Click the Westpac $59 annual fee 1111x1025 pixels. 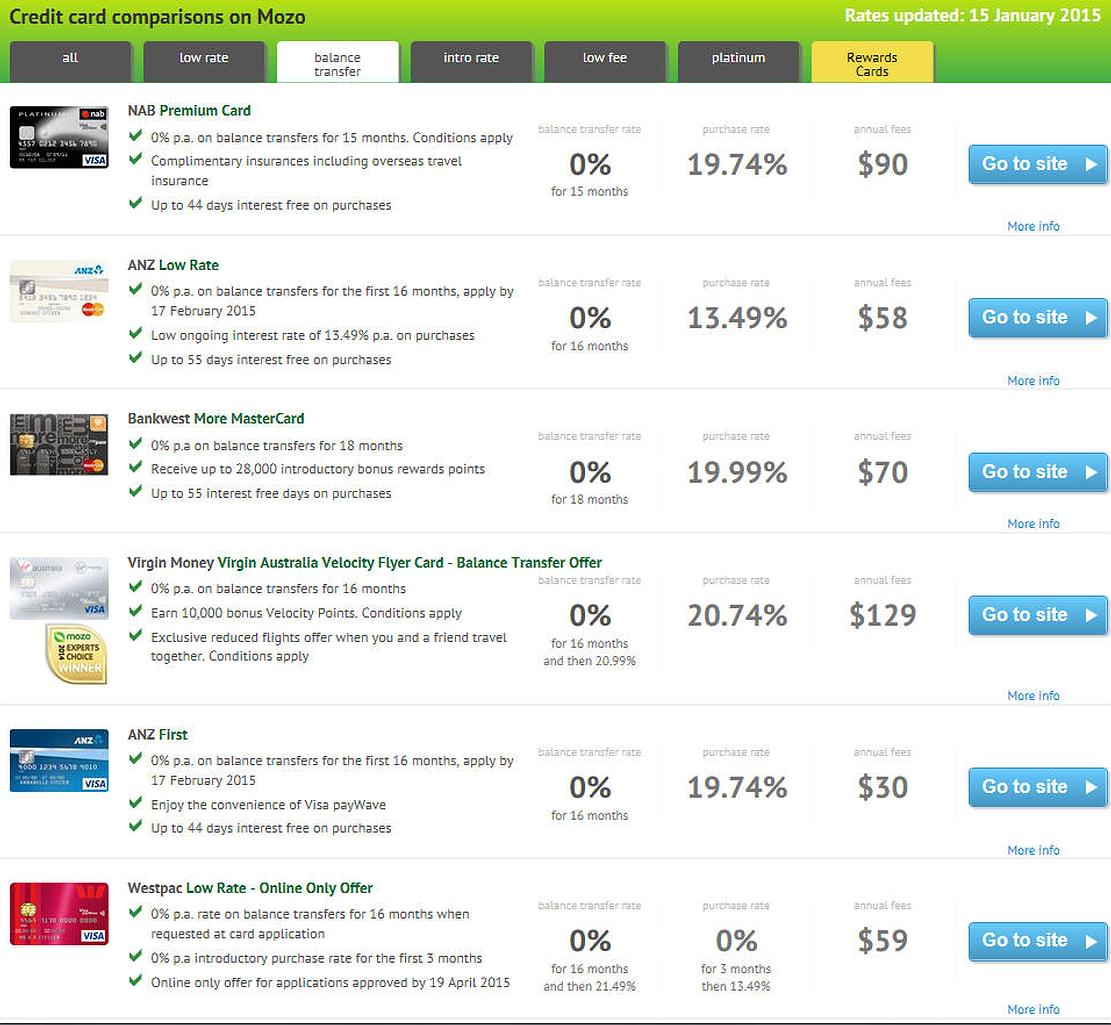883,941
